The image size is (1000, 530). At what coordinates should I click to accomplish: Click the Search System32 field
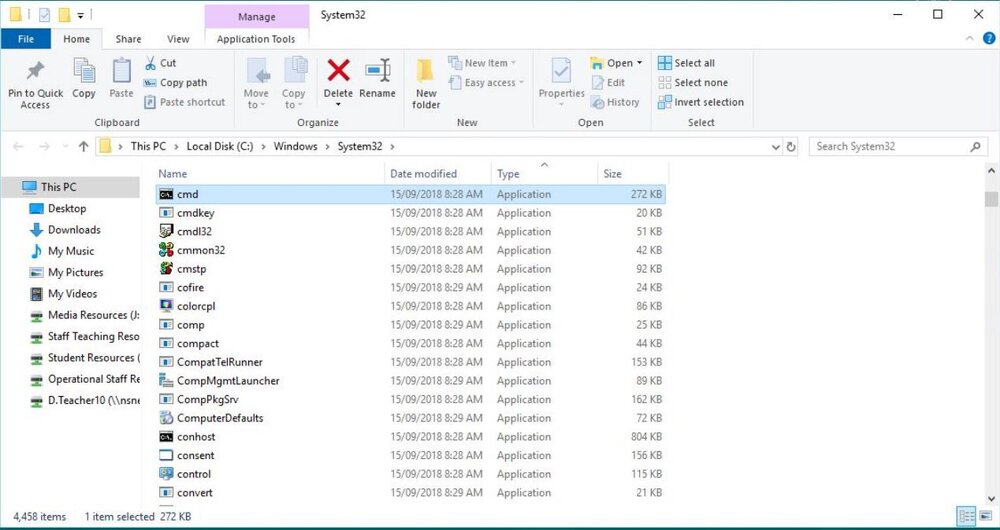[x=899, y=146]
